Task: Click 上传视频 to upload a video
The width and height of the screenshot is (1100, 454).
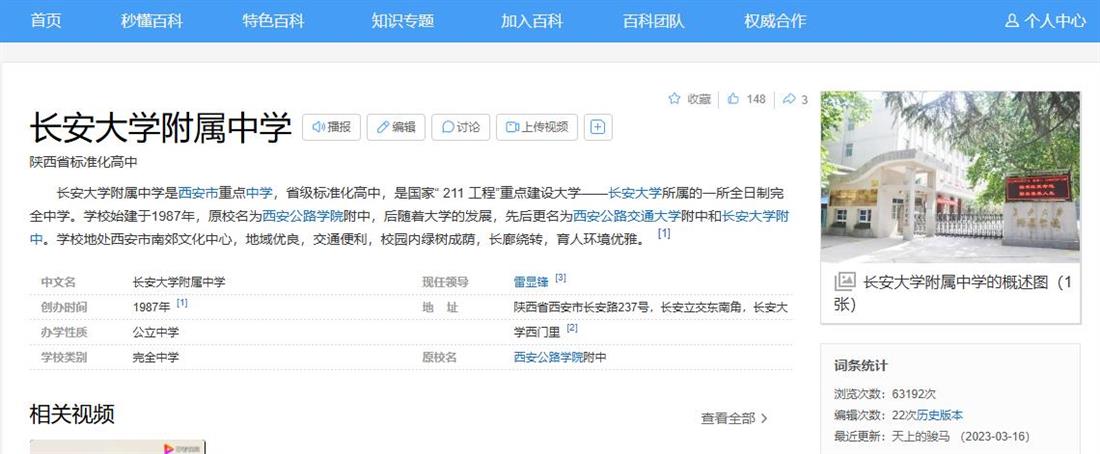Action: [537, 127]
